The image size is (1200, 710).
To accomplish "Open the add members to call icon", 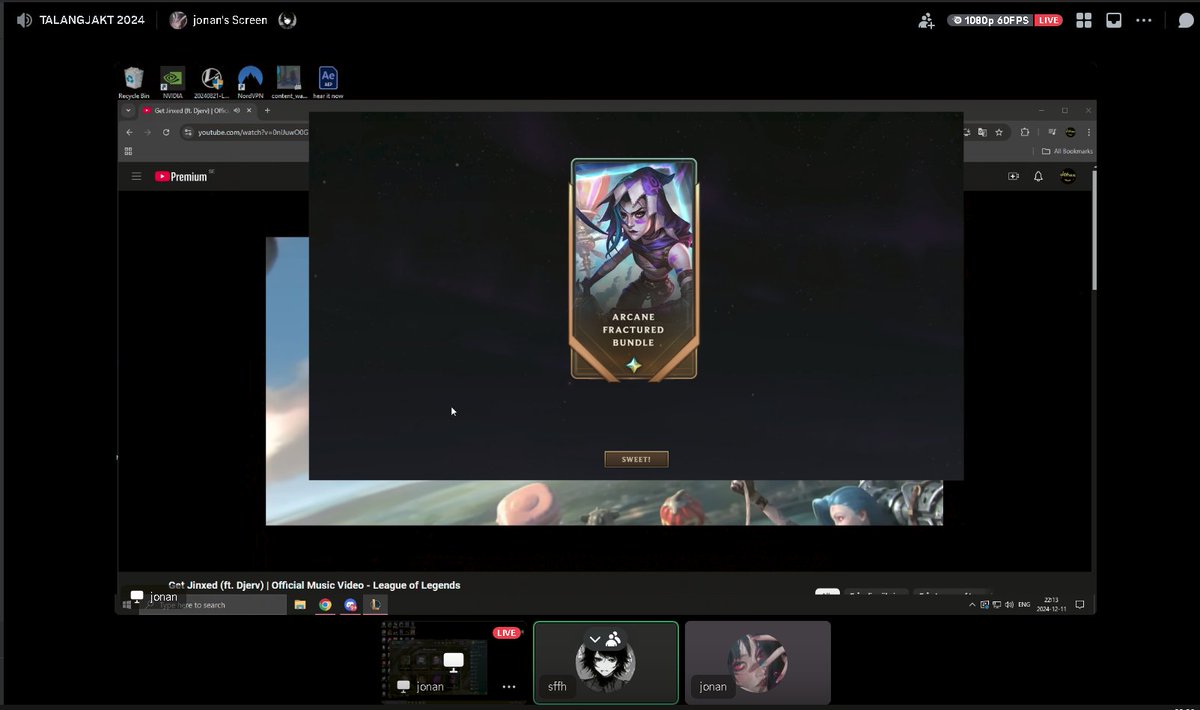I will point(926,20).
